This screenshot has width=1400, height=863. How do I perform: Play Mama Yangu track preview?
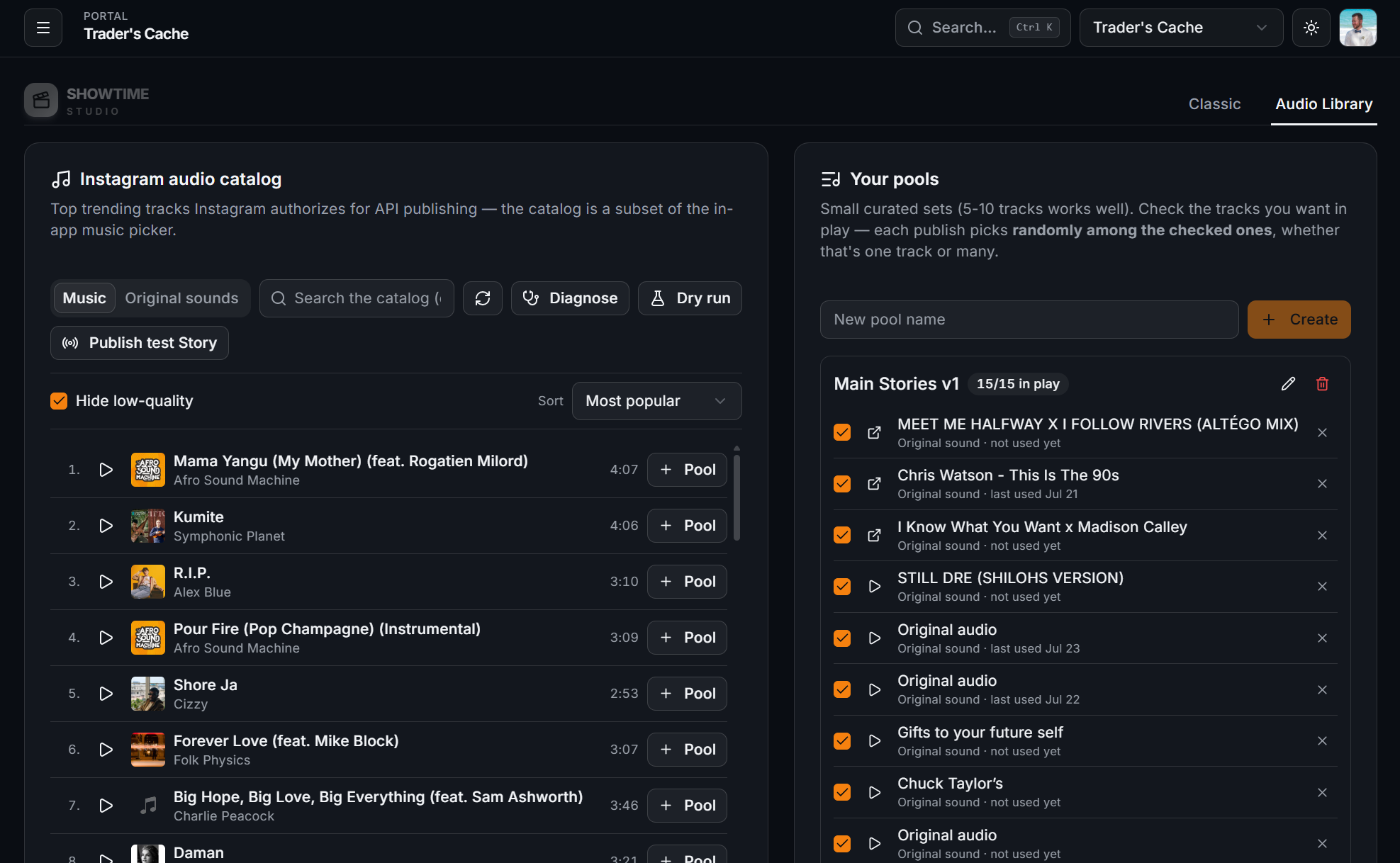[106, 470]
